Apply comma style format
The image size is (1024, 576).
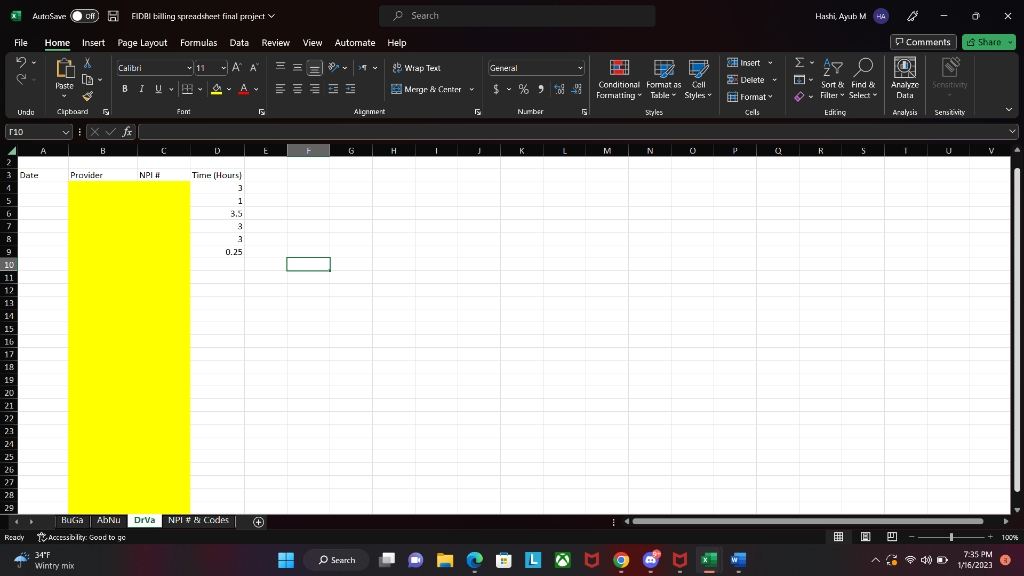point(541,89)
